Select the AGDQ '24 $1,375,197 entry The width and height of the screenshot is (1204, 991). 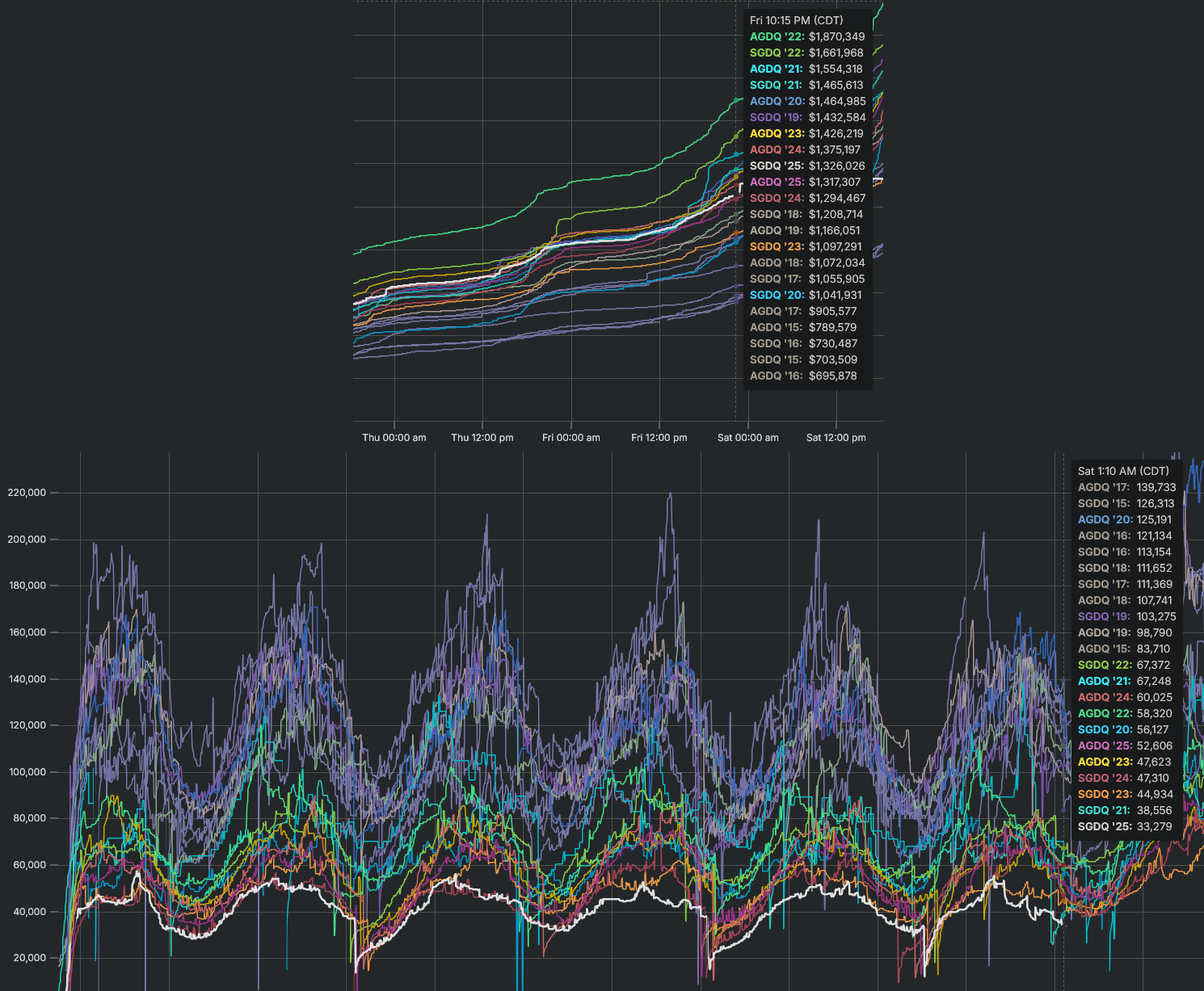(806, 149)
